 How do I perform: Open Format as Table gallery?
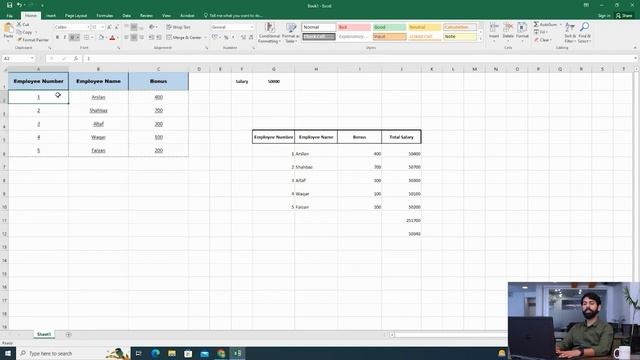coord(291,33)
